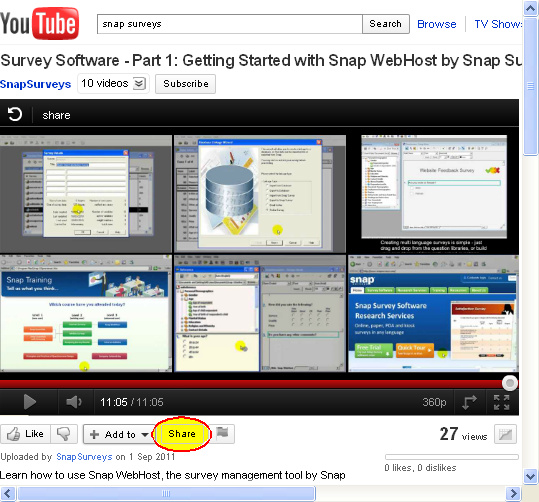Show video statistics chart icon
This screenshot has height=502, width=539.
click(505, 434)
